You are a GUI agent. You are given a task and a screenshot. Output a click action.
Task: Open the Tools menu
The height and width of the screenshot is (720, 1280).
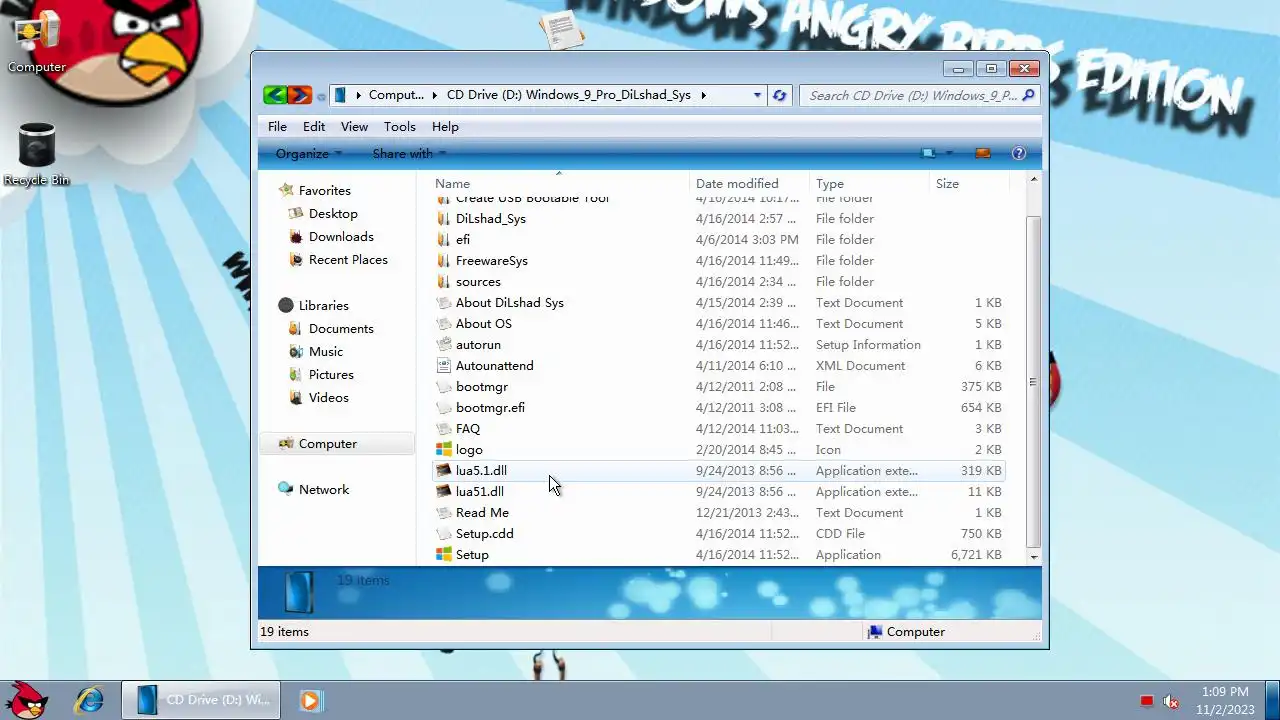[399, 127]
